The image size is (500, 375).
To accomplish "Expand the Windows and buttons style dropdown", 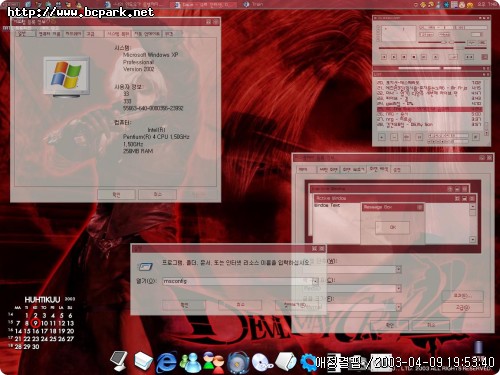I will pos(399,269).
